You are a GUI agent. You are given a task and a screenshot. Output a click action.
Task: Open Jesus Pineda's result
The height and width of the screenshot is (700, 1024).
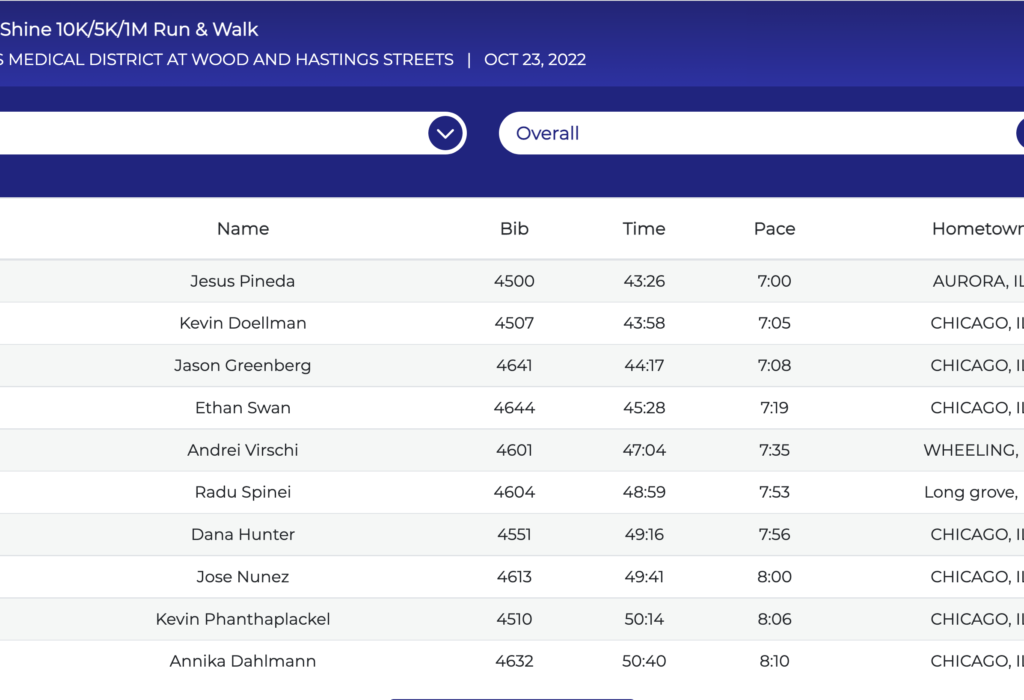(243, 281)
